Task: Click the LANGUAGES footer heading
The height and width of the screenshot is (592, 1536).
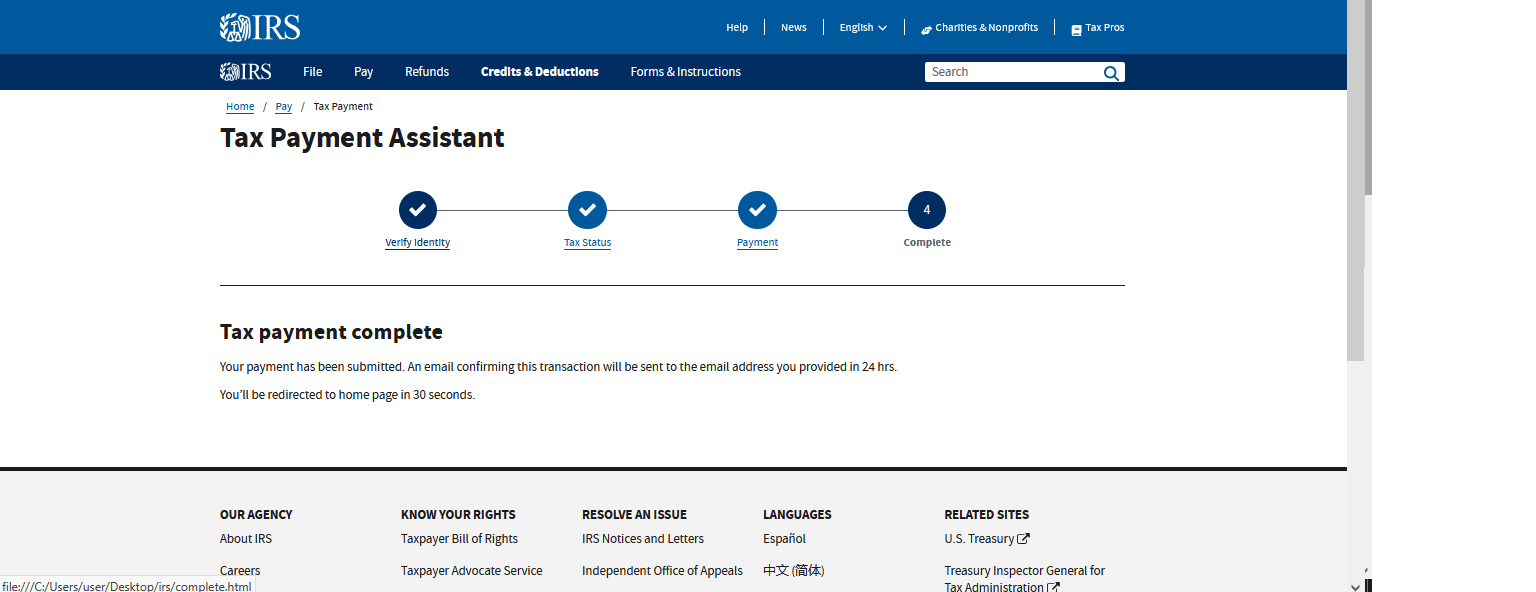Action: (x=797, y=515)
